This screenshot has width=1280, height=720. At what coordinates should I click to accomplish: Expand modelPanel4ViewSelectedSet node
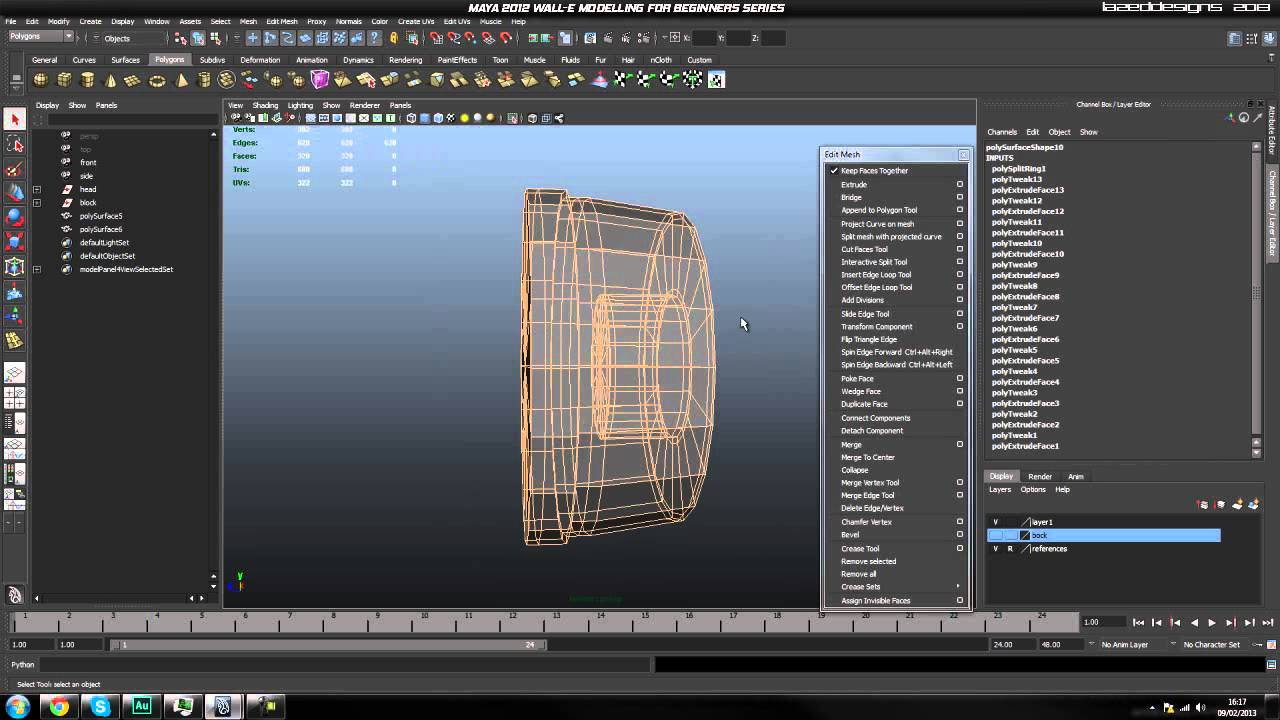pyautogui.click(x=37, y=270)
